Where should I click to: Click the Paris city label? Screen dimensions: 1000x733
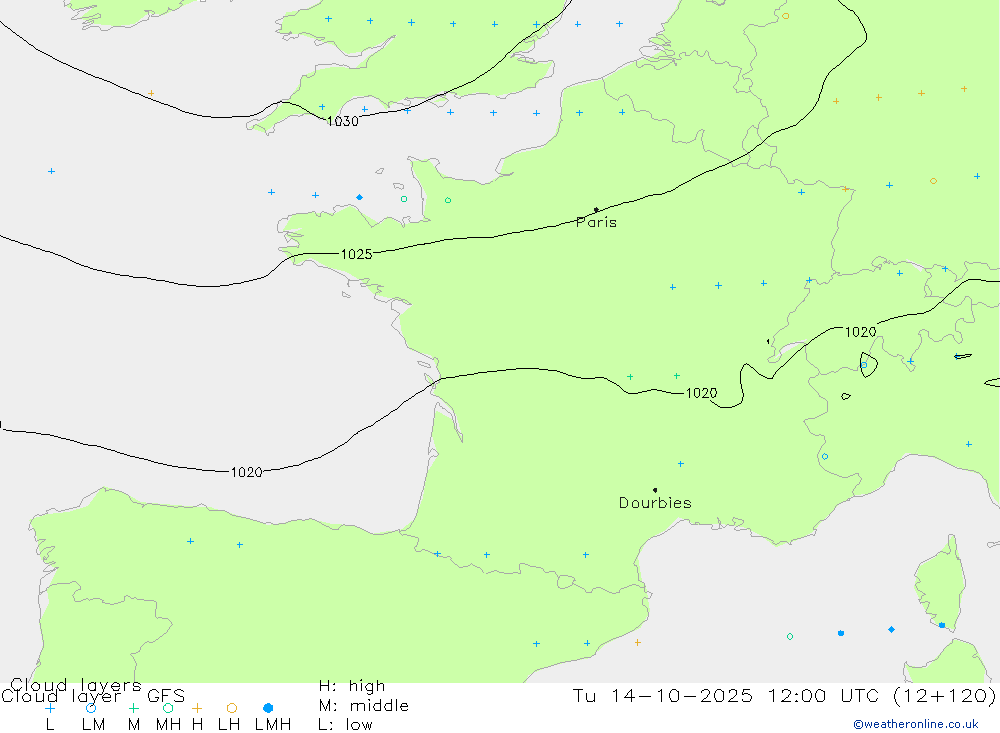coord(596,222)
